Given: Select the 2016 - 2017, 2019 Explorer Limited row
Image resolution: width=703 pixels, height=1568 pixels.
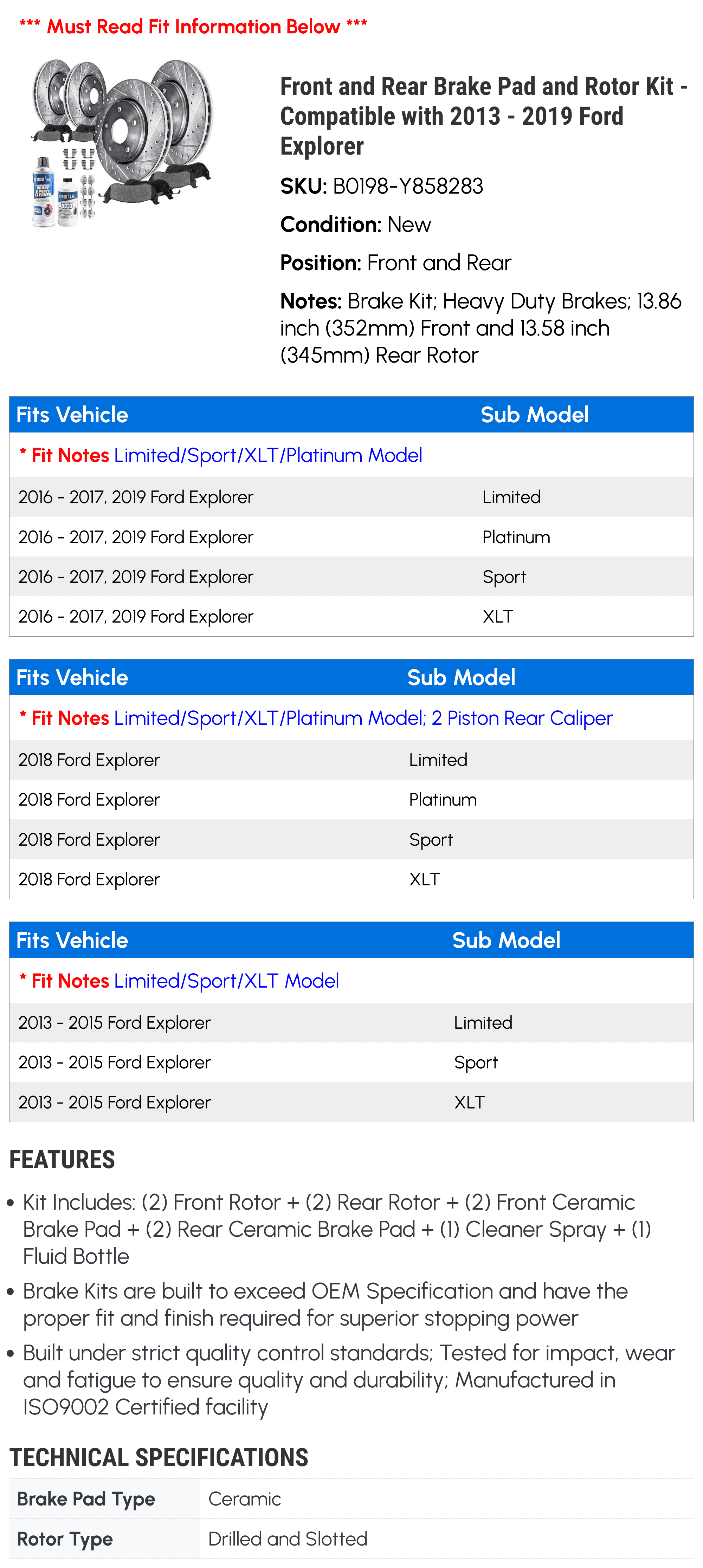Looking at the screenshot, I should [x=351, y=497].
